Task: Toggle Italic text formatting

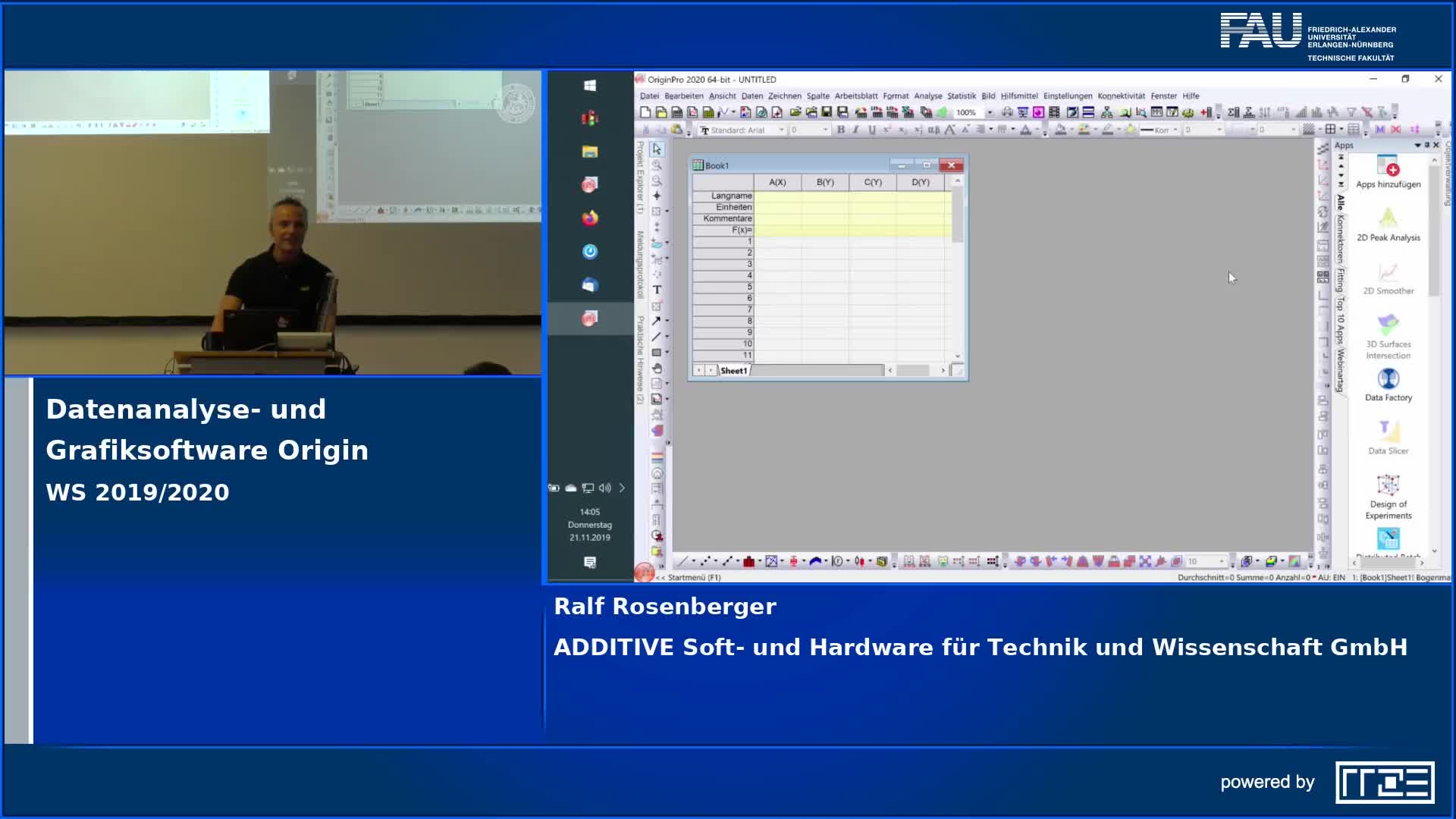Action: tap(856, 130)
